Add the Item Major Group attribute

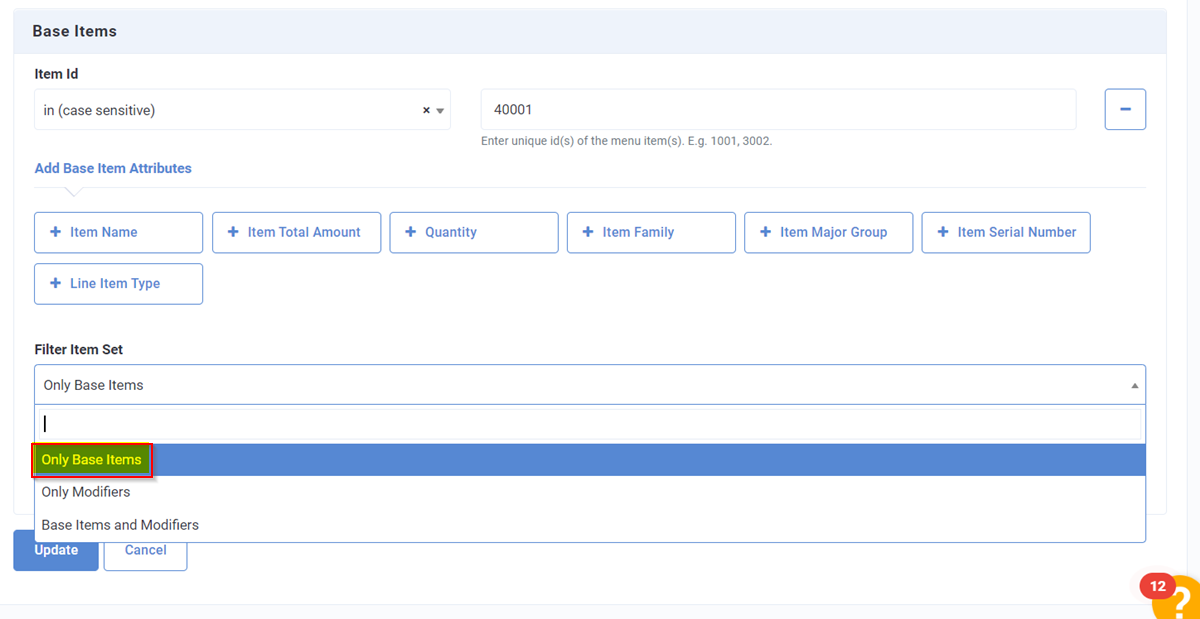point(828,232)
